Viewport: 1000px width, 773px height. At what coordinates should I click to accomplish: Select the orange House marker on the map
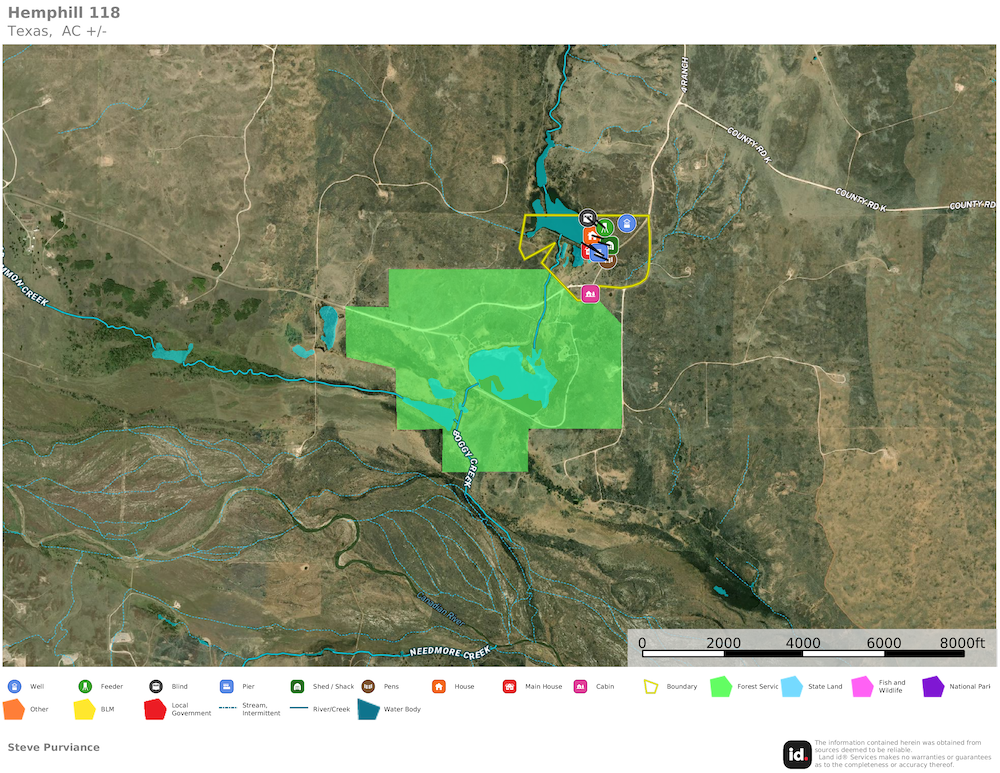(x=591, y=235)
